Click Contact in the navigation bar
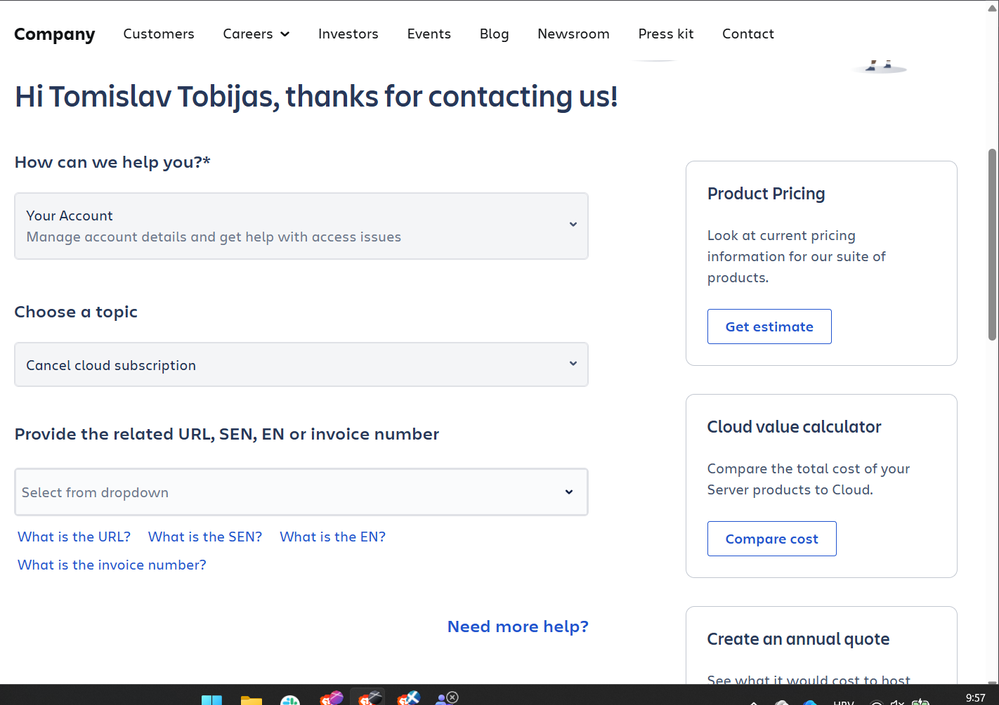999x705 pixels. pos(748,34)
